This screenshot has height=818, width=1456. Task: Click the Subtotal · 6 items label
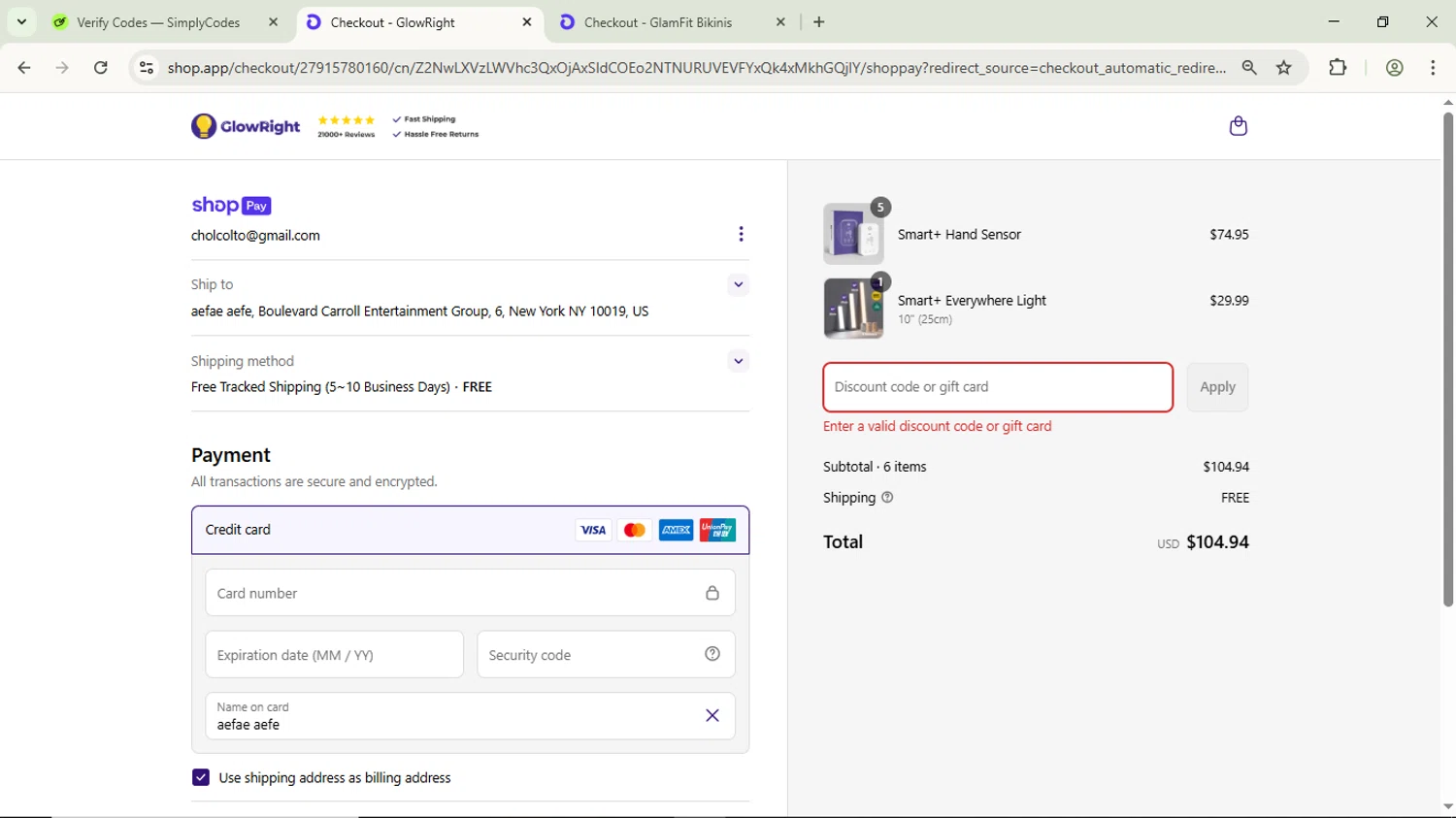click(875, 467)
